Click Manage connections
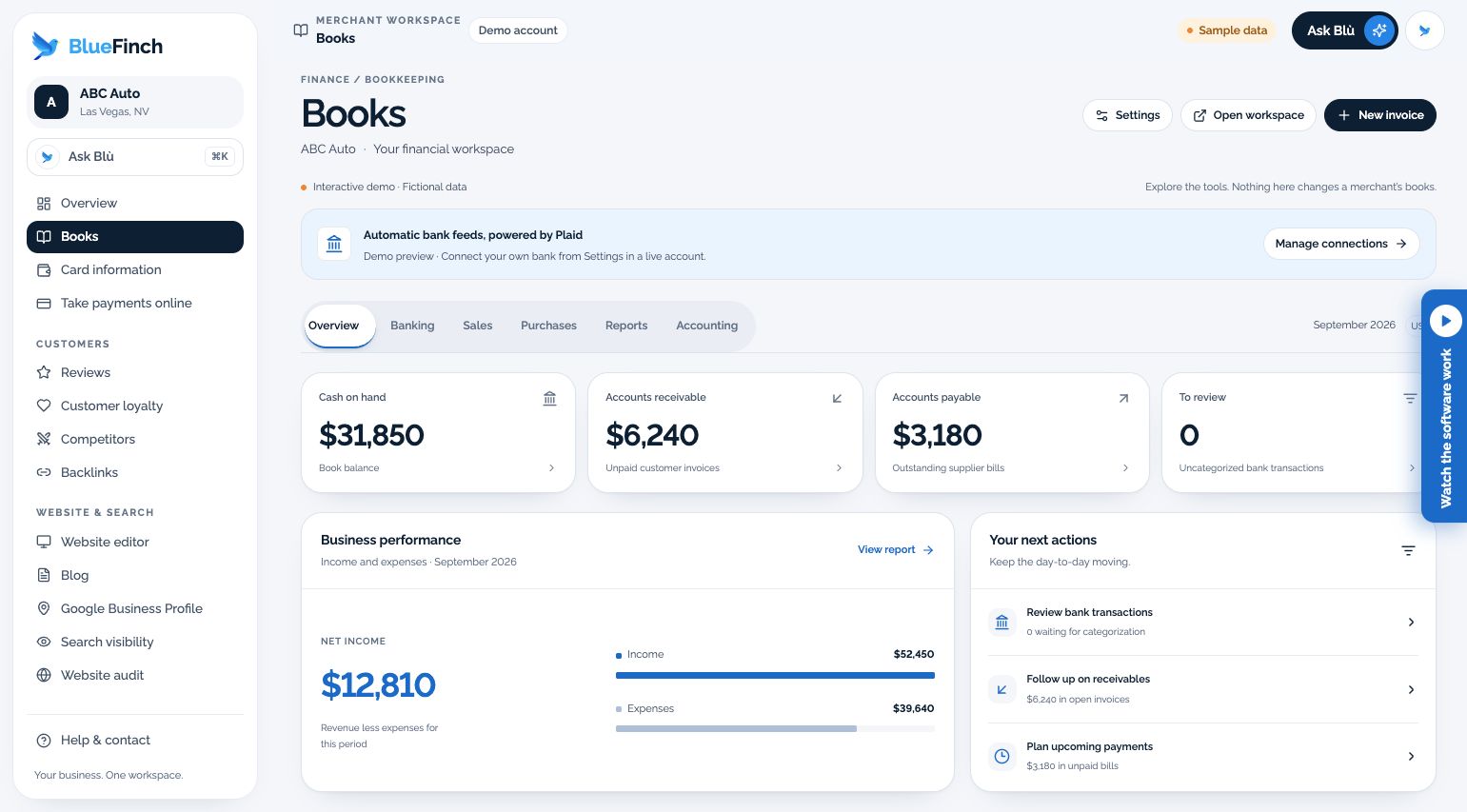This screenshot has height=812, width=1467. coord(1341,244)
